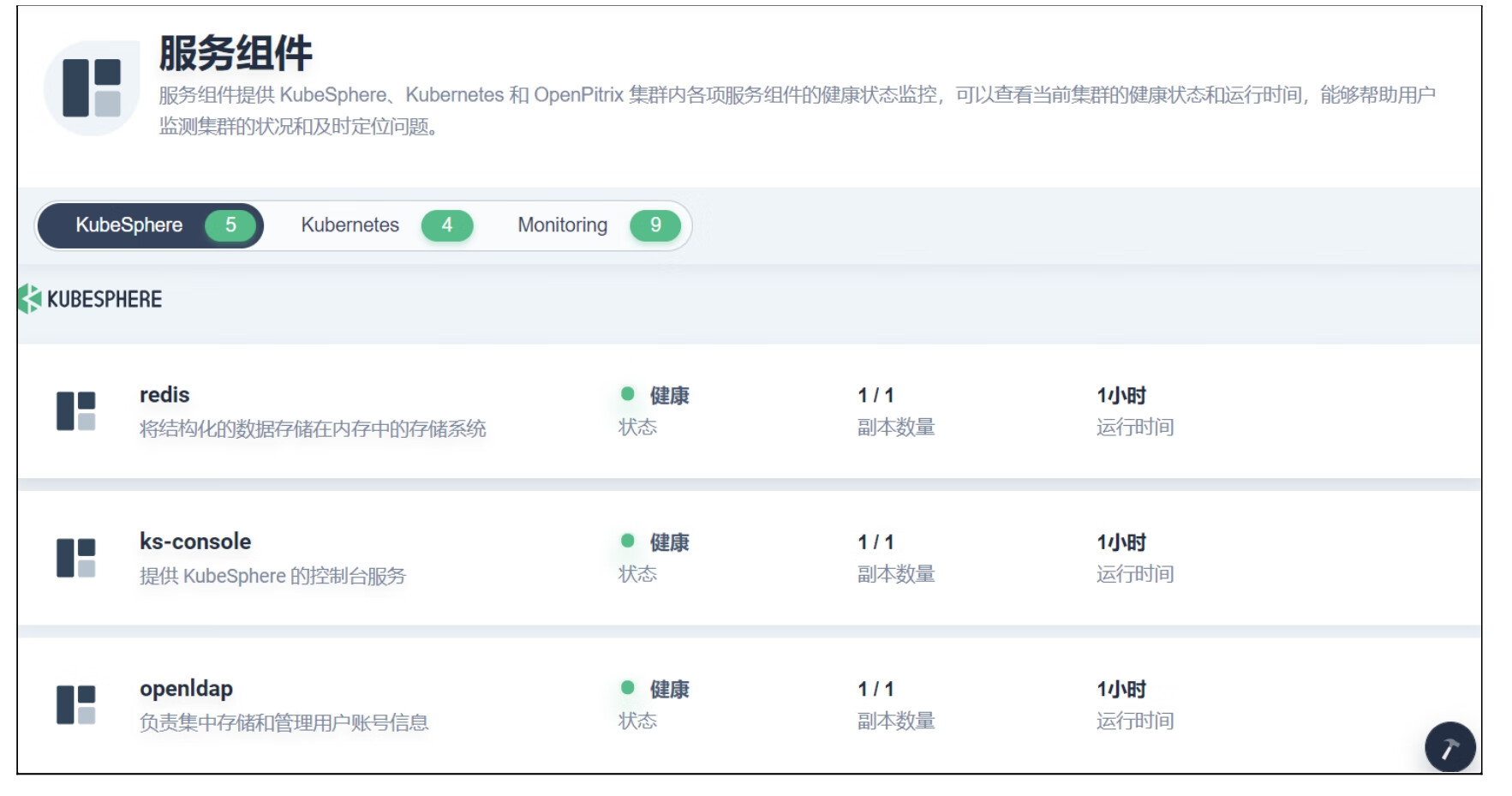
Task: Click the green health dot for openldap
Action: [x=628, y=688]
